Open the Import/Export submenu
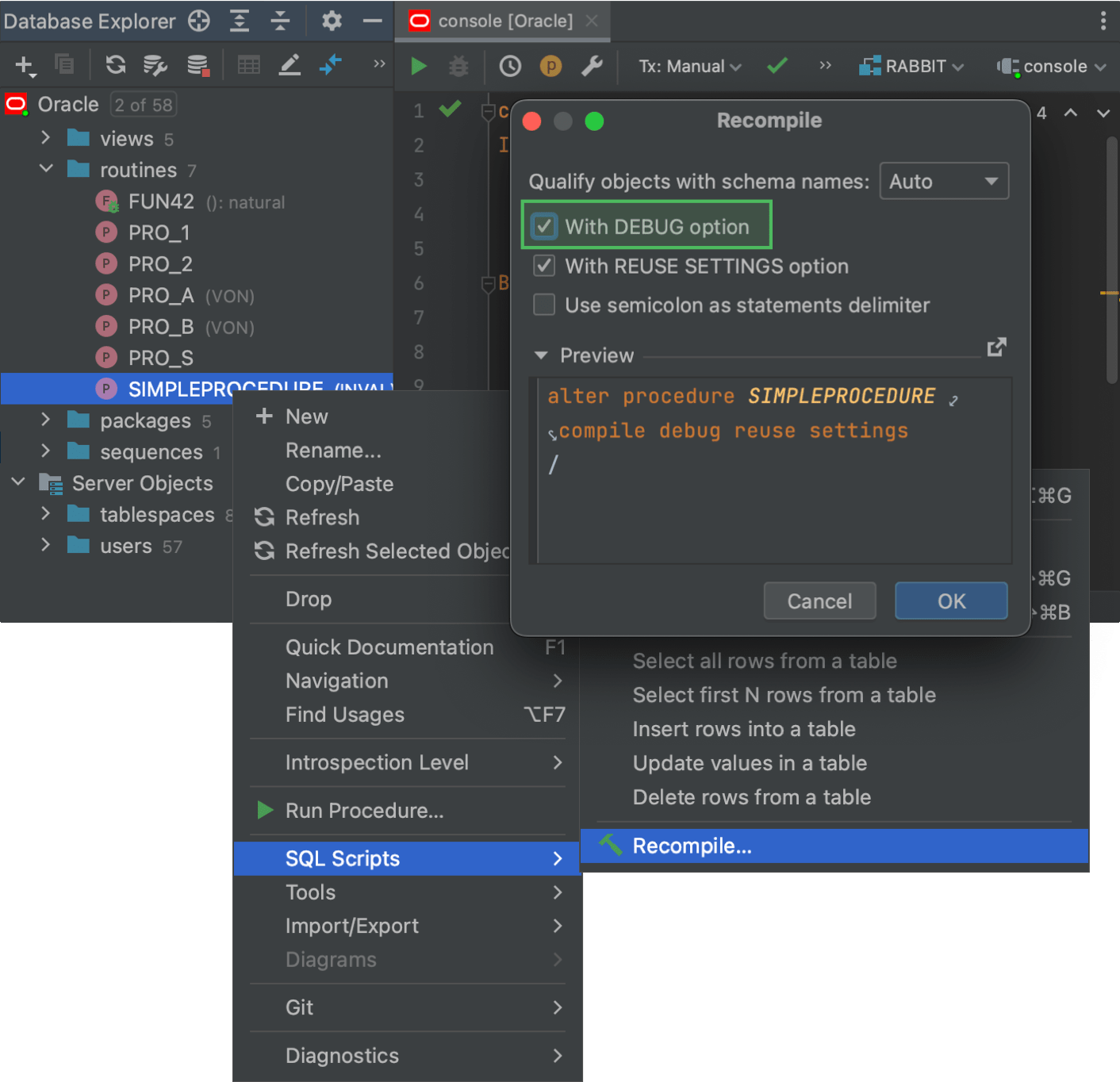The image size is (1120, 1082). (x=351, y=926)
